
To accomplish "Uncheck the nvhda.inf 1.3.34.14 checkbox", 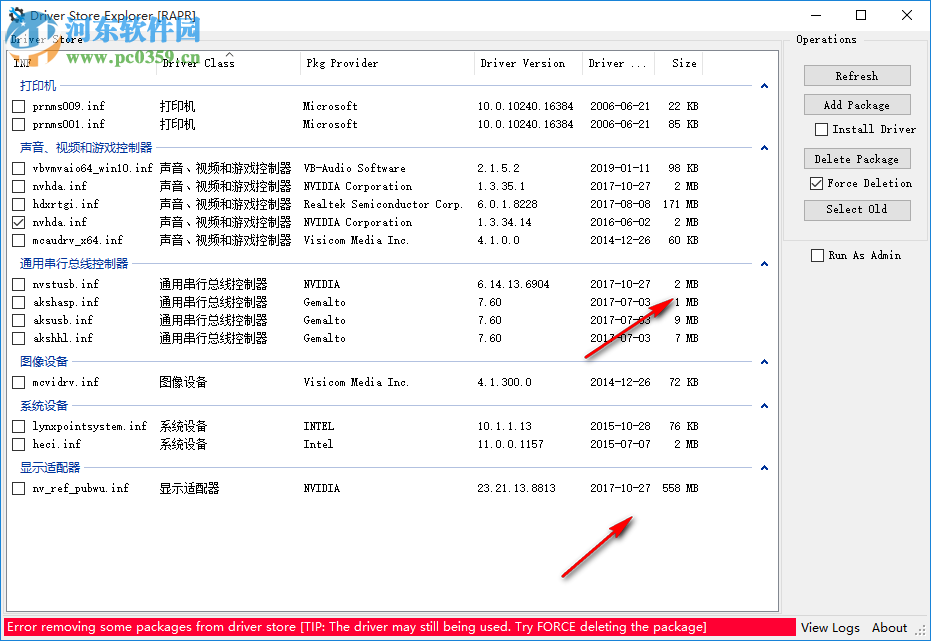I will (18, 223).
